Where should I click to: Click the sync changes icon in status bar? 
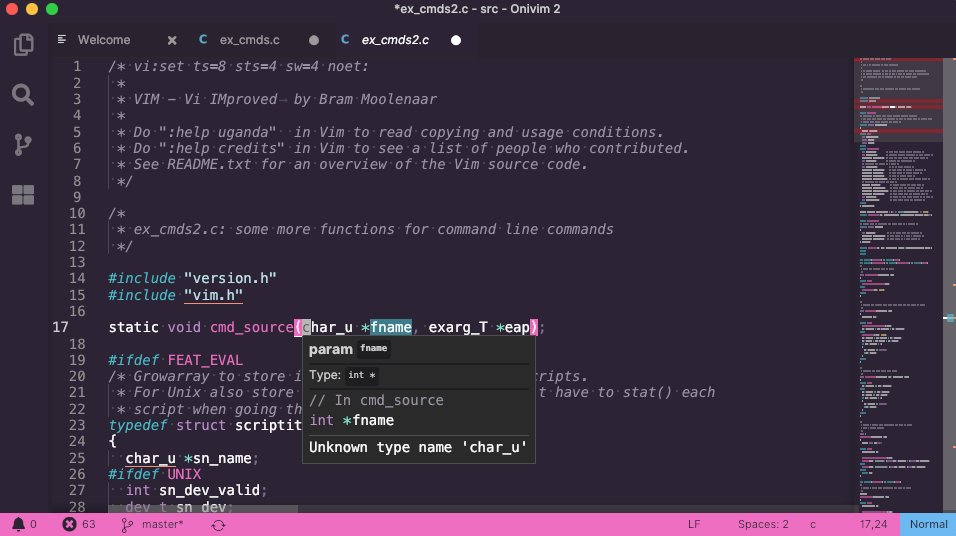[x=218, y=524]
